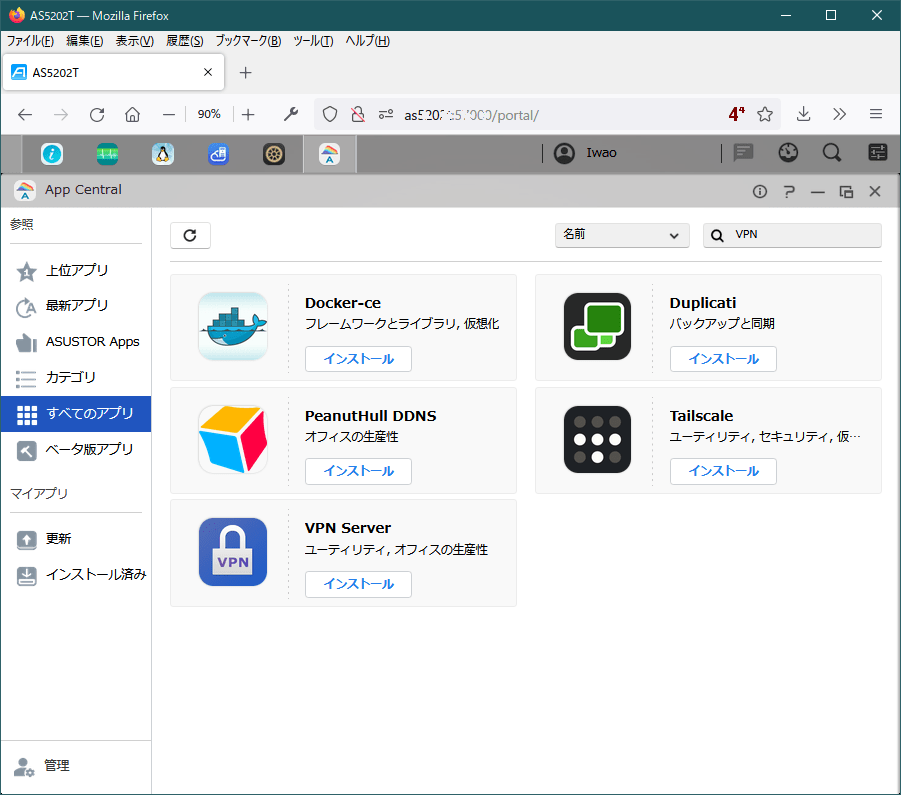Reload the current page

(97, 115)
